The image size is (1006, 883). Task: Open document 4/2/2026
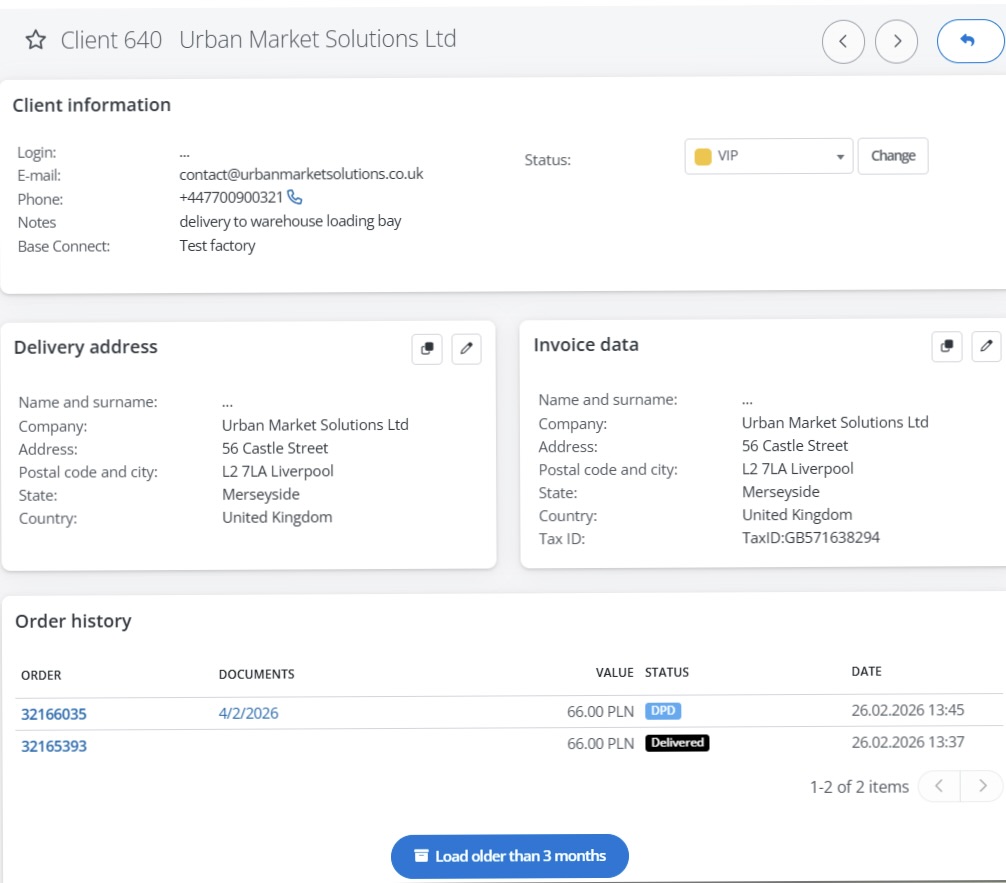tap(248, 713)
